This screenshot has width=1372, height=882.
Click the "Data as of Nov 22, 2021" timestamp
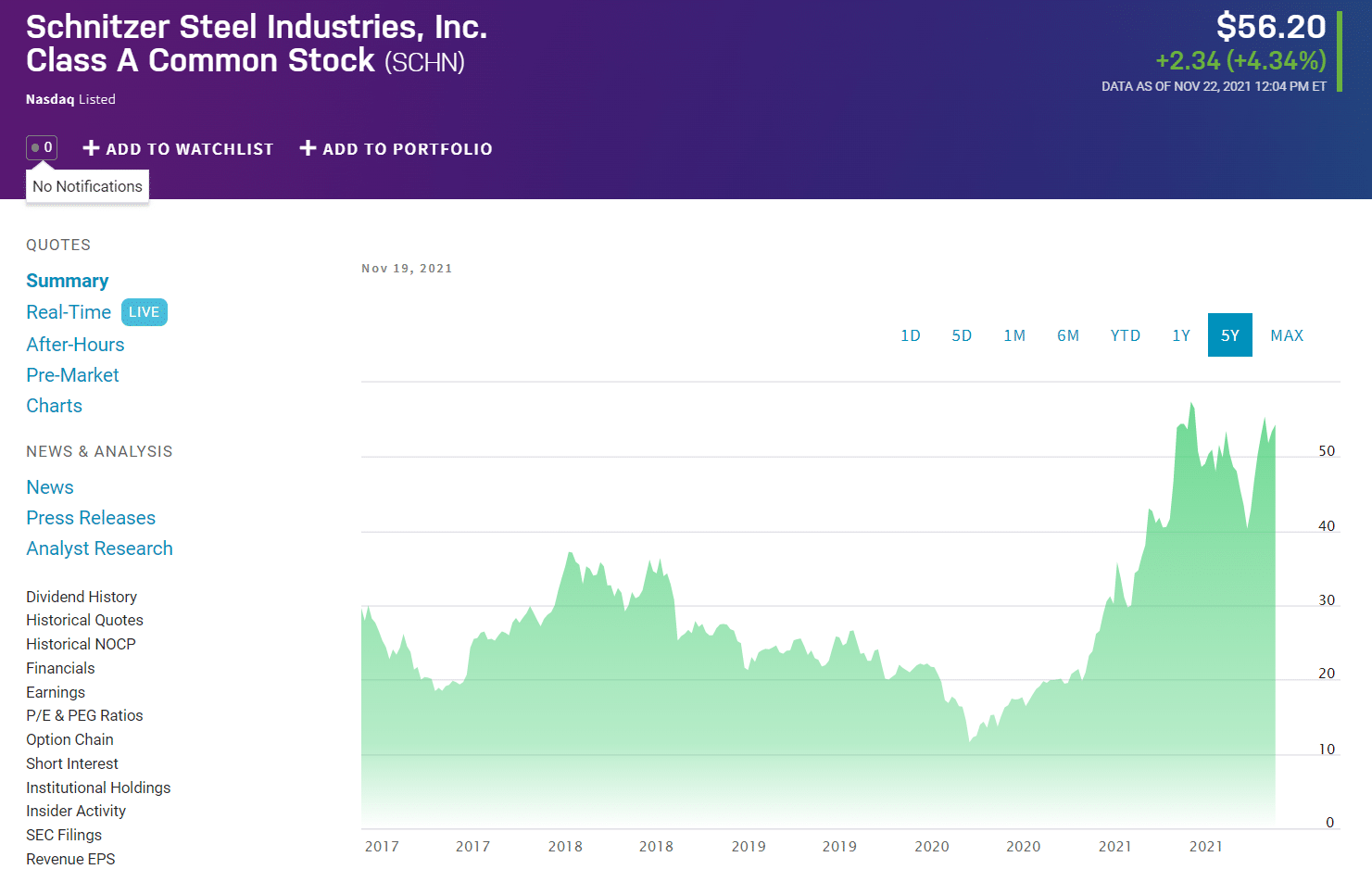click(x=1214, y=86)
